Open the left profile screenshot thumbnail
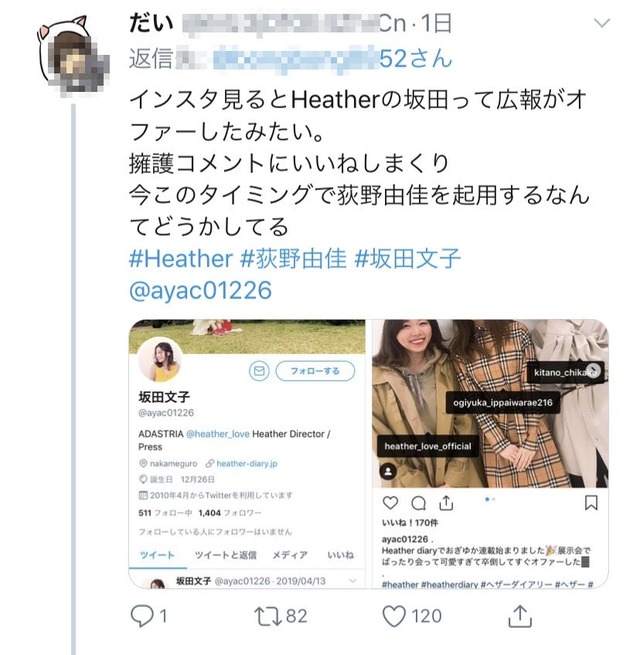Image resolution: width=640 pixels, height=655 pixels. 247,454
